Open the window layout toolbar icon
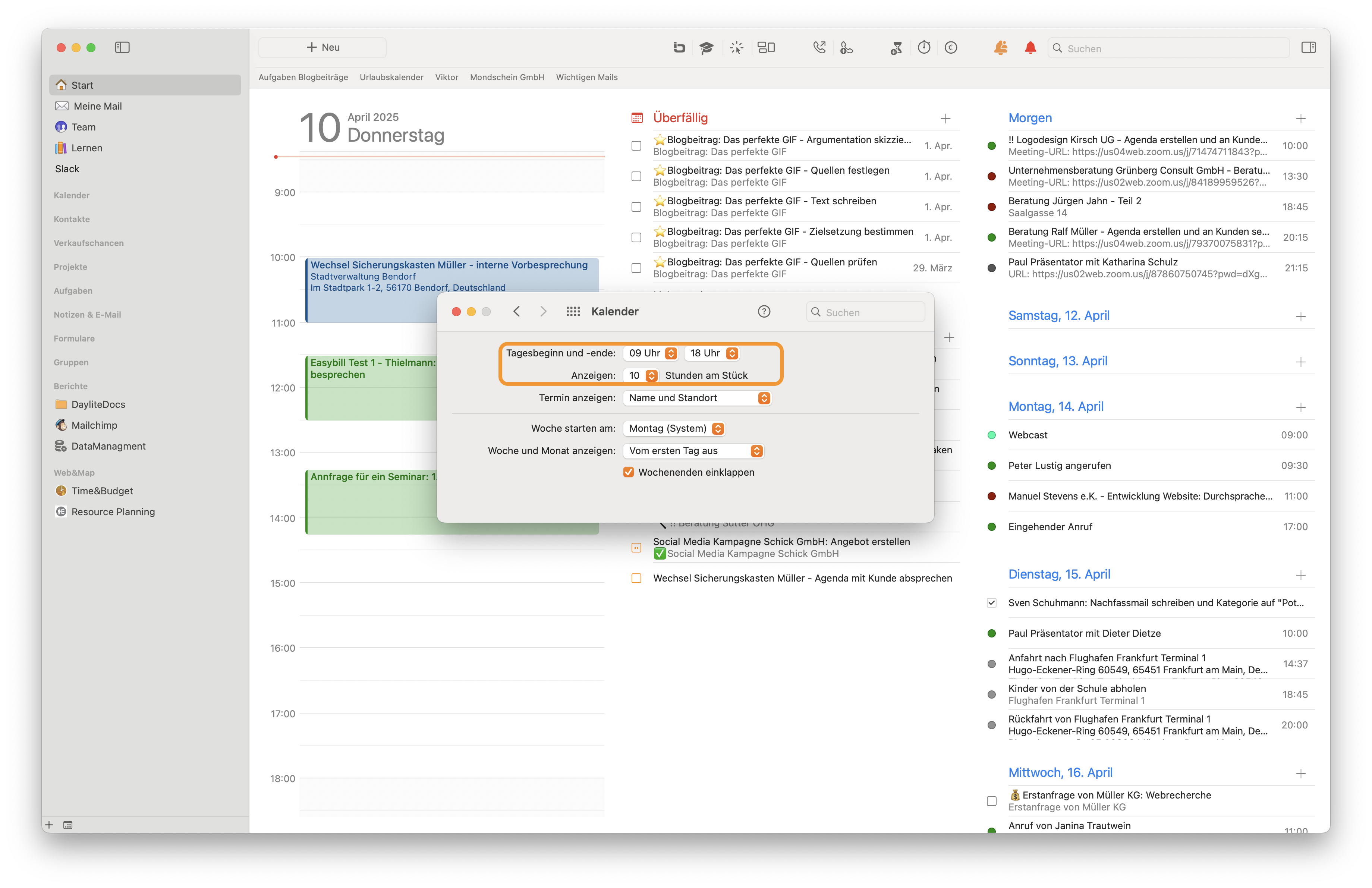Viewport: 1372px width, 888px height. point(766,47)
